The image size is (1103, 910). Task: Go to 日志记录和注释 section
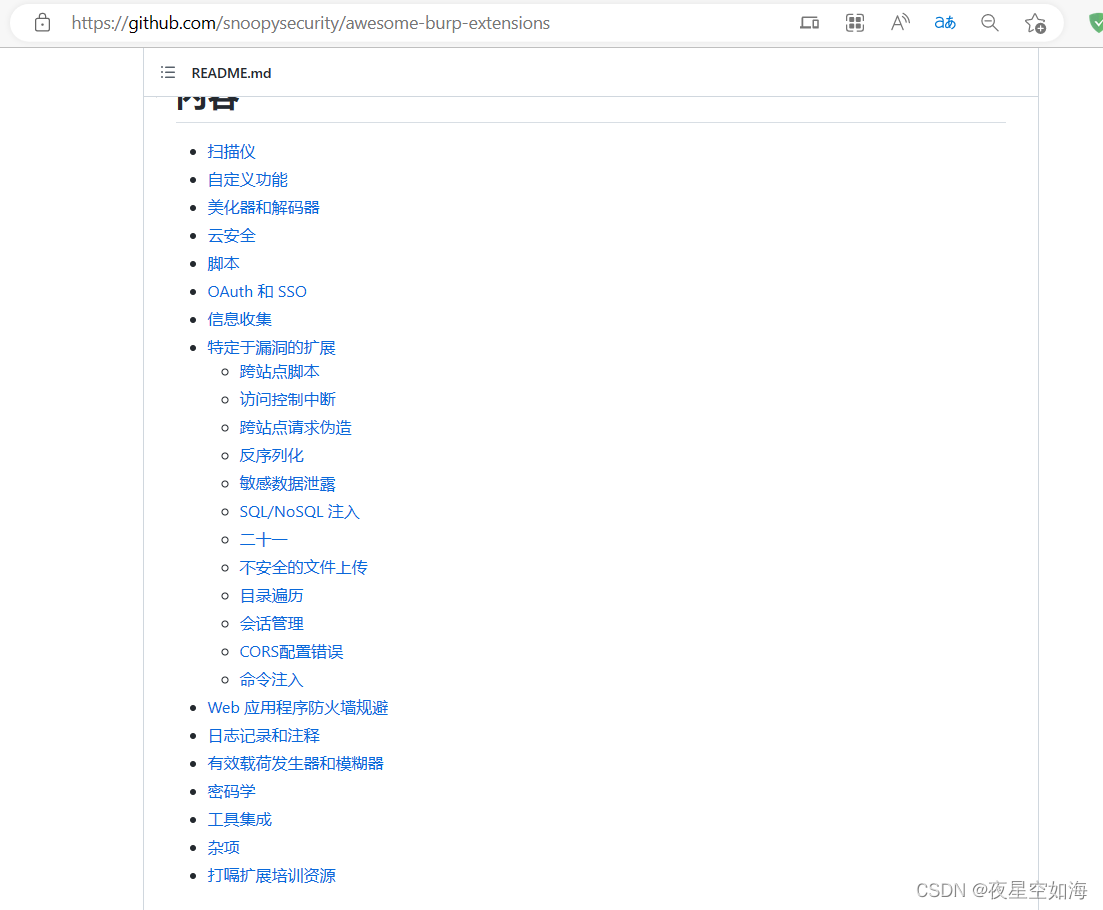(264, 736)
